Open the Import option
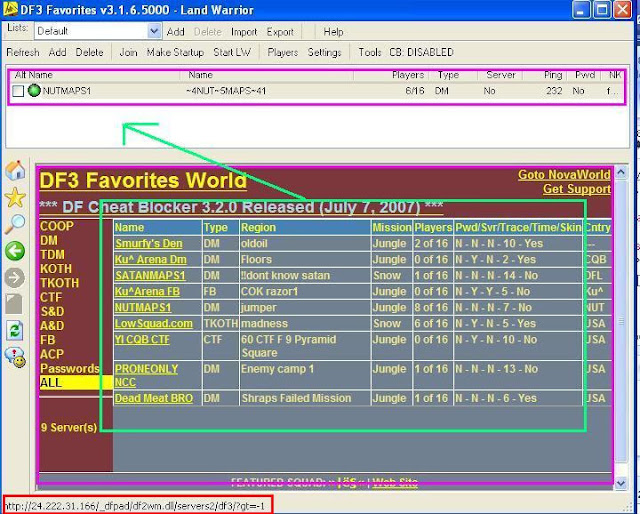The image size is (640, 514). point(244,32)
